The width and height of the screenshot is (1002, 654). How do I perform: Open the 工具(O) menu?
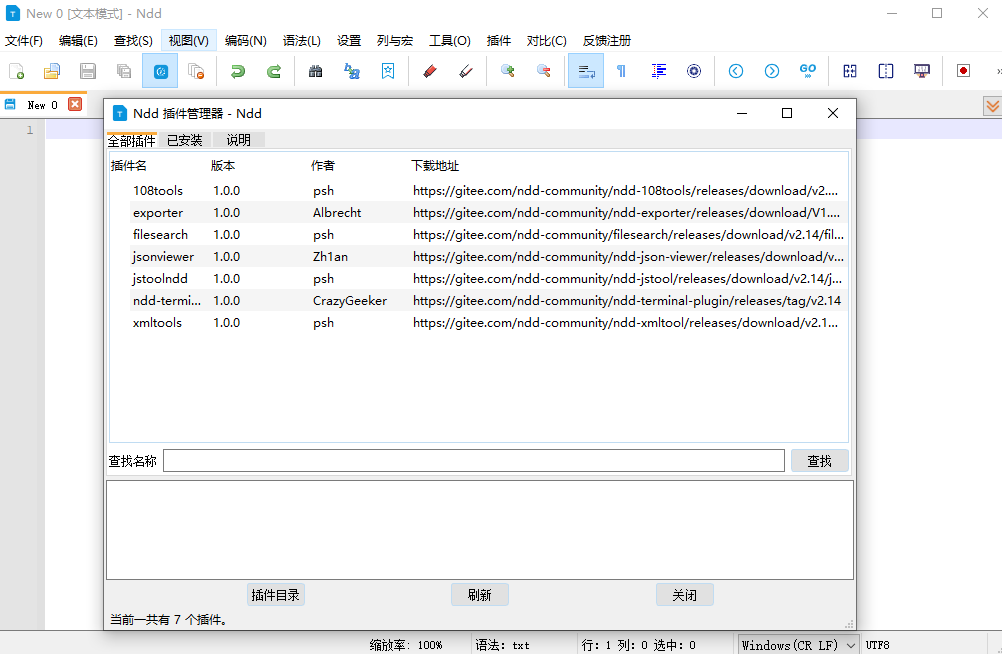click(450, 41)
